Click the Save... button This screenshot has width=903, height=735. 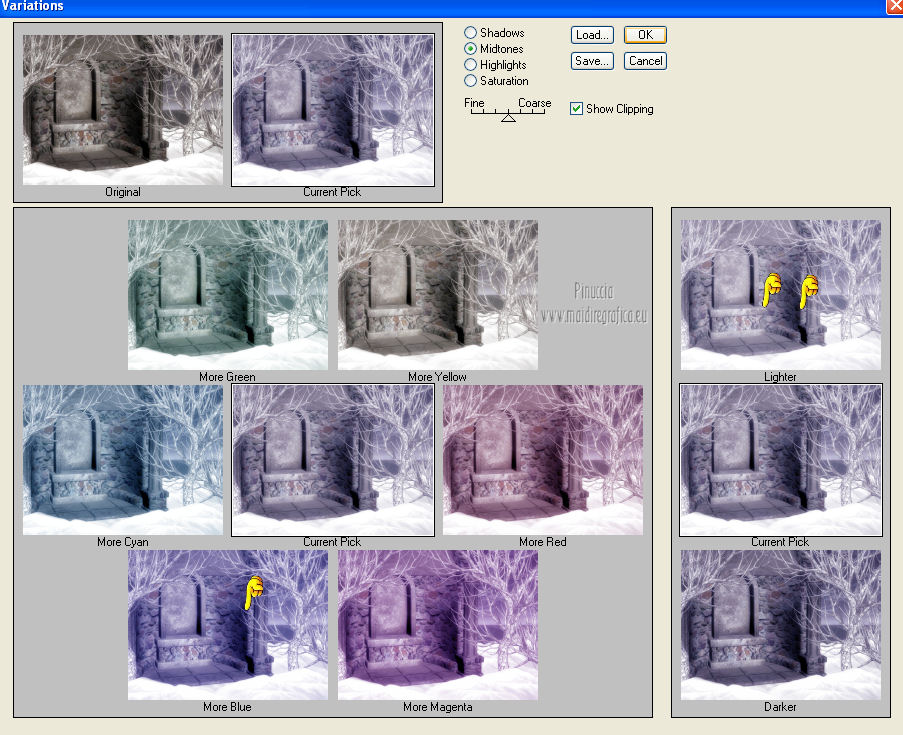[x=592, y=61]
